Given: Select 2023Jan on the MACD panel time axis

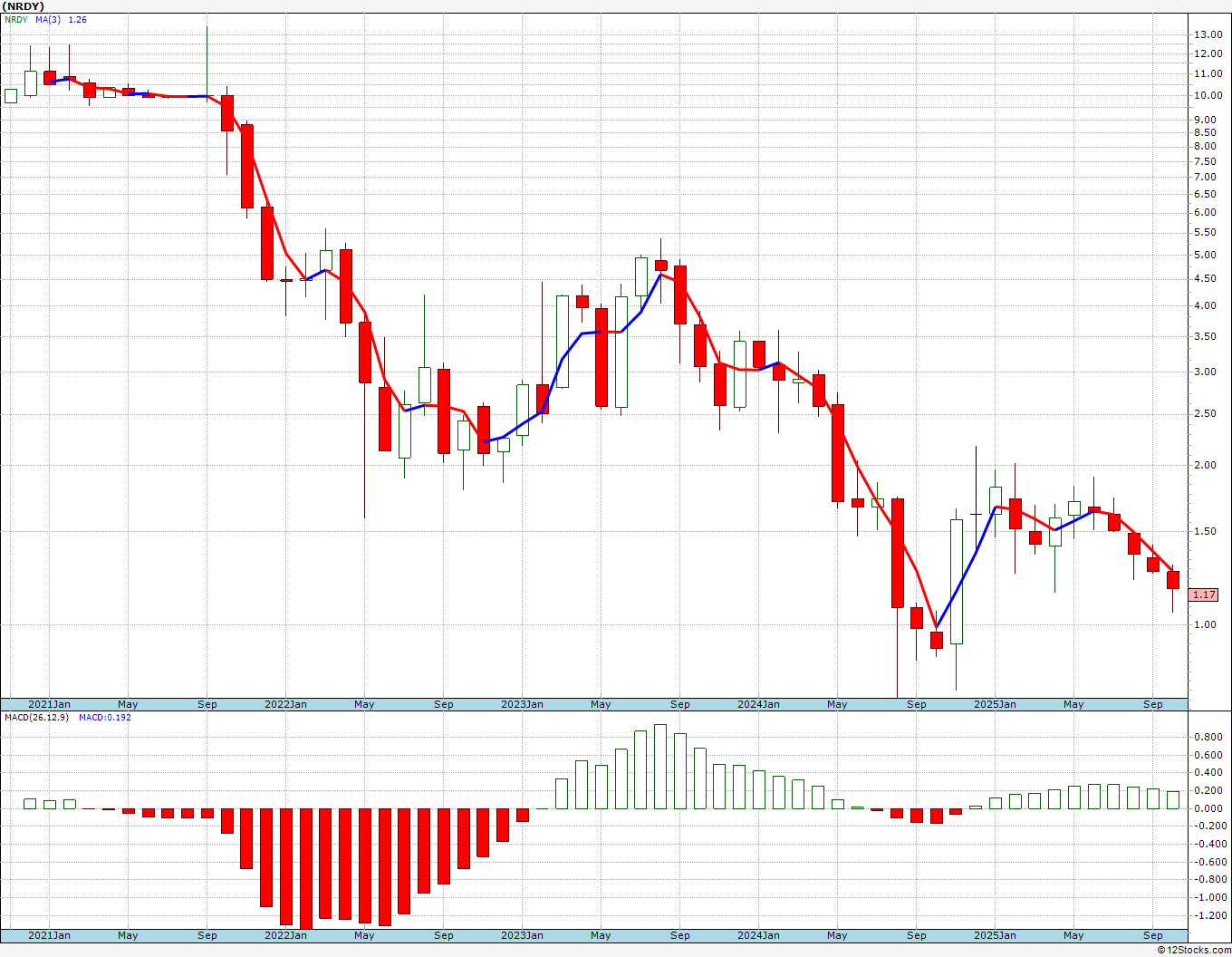Looking at the screenshot, I should click(522, 935).
